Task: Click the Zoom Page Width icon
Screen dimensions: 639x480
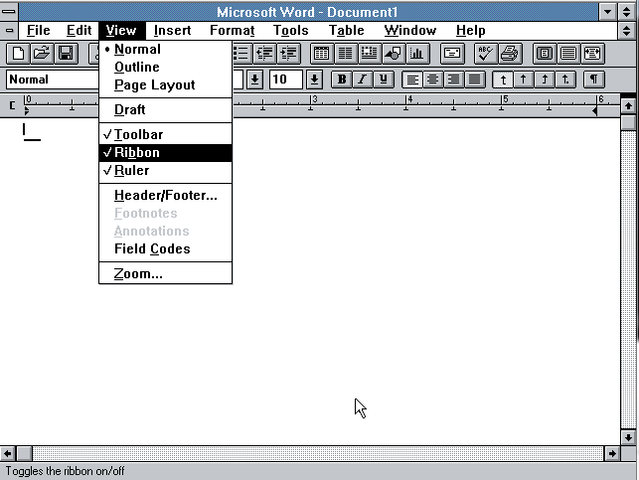Action: click(x=592, y=53)
